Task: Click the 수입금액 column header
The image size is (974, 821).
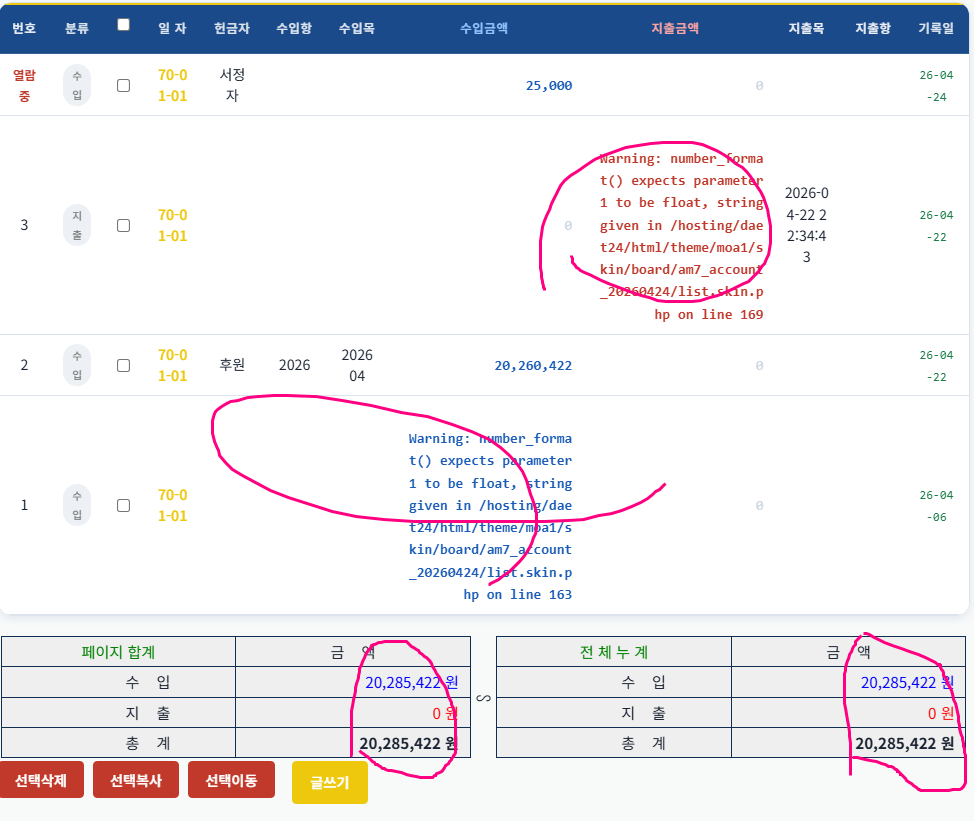Action: (x=483, y=28)
